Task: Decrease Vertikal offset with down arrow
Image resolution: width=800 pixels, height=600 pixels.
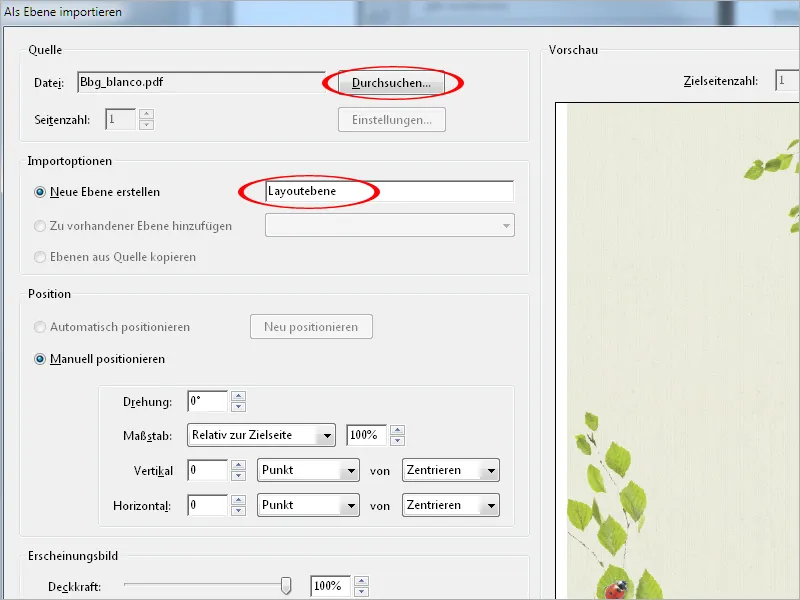Action: [238, 476]
